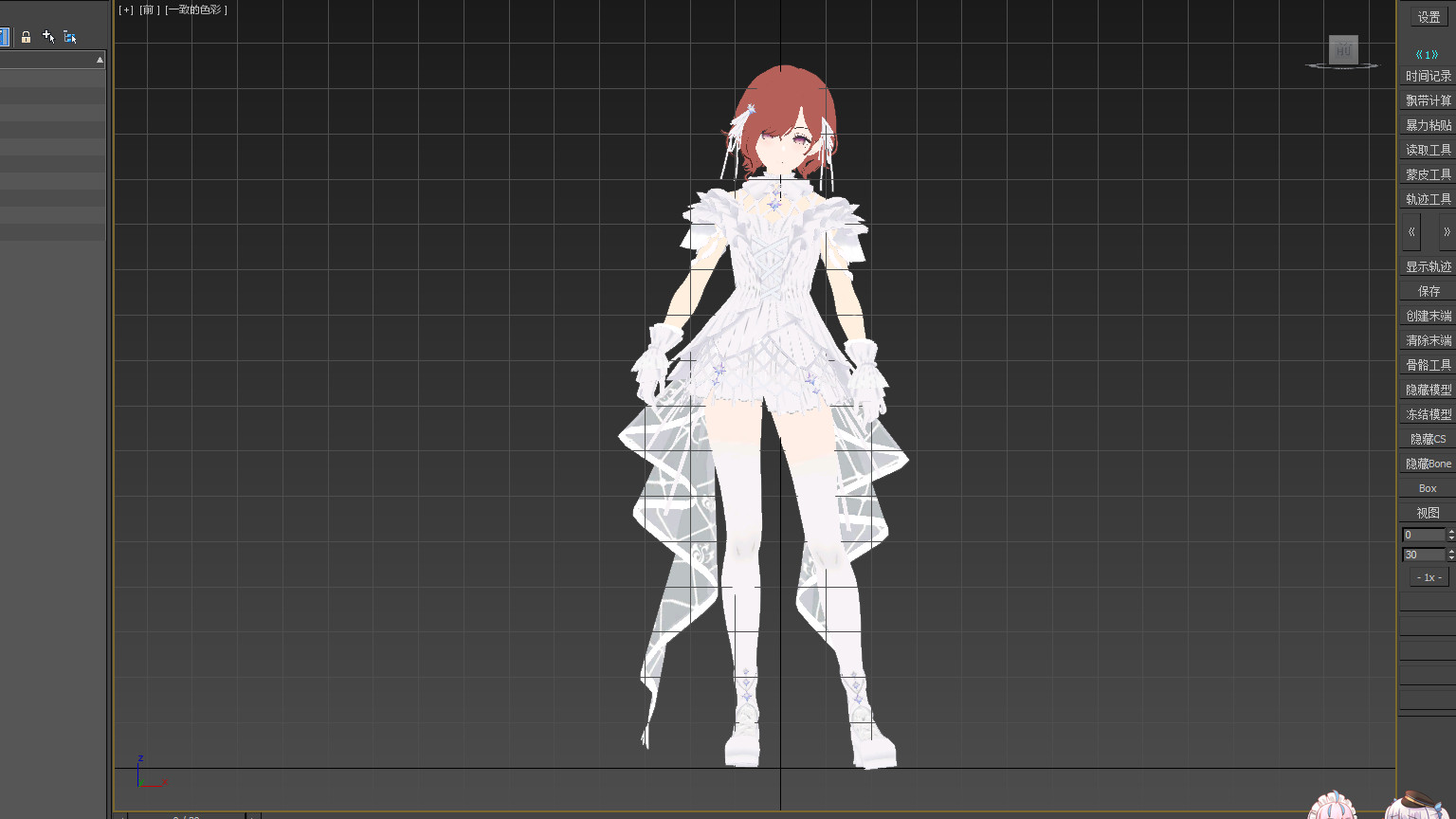Open the 设置 settings panel
Screen dimensions: 1456x819
pyautogui.click(x=1429, y=17)
